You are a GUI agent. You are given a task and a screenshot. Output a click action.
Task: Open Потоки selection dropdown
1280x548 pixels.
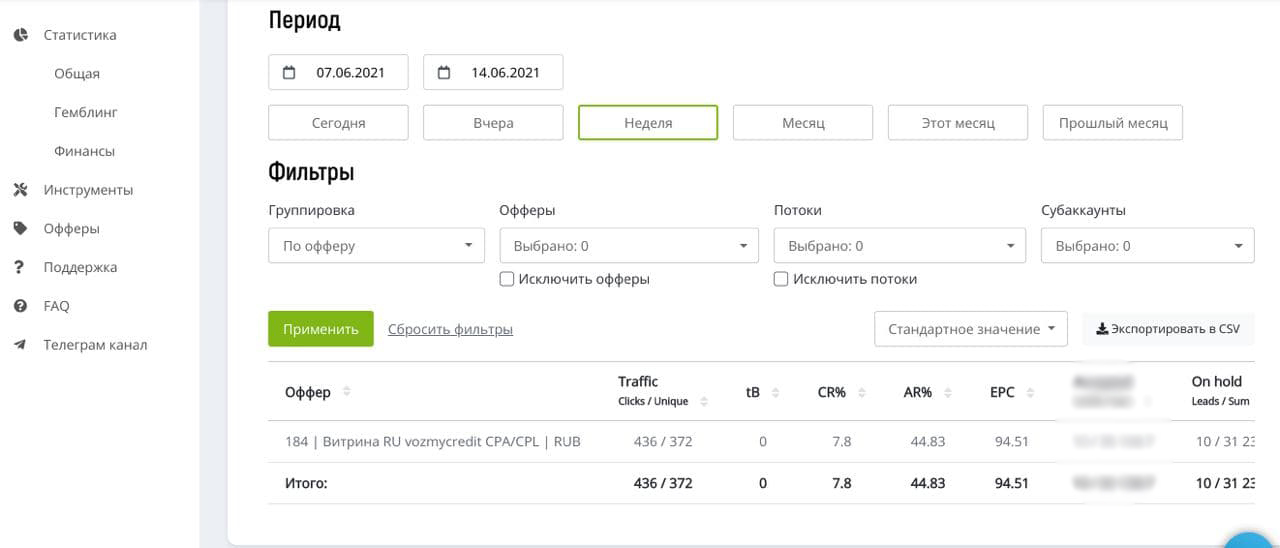pos(900,246)
